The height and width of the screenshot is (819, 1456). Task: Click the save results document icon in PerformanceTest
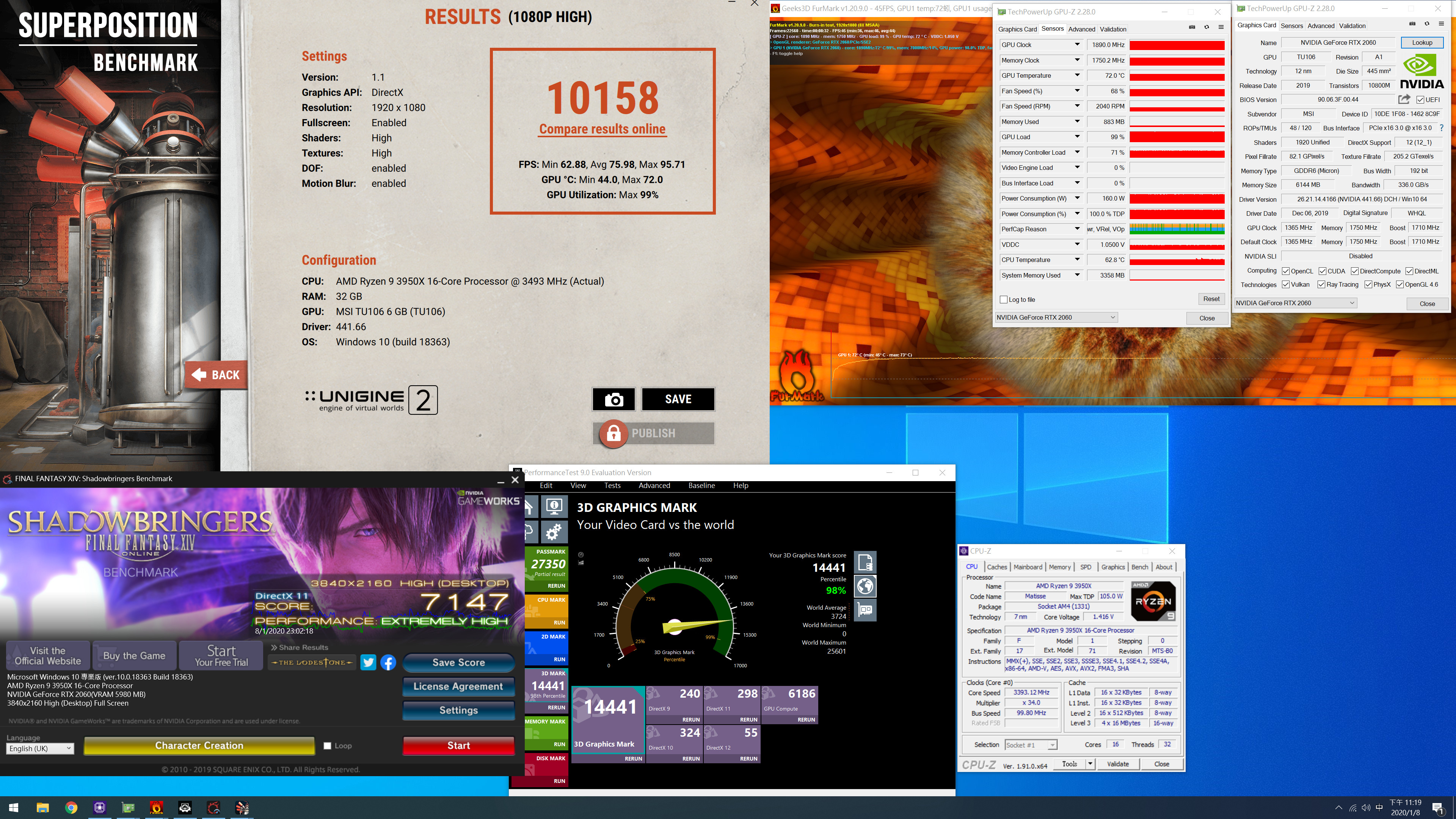[x=865, y=562]
